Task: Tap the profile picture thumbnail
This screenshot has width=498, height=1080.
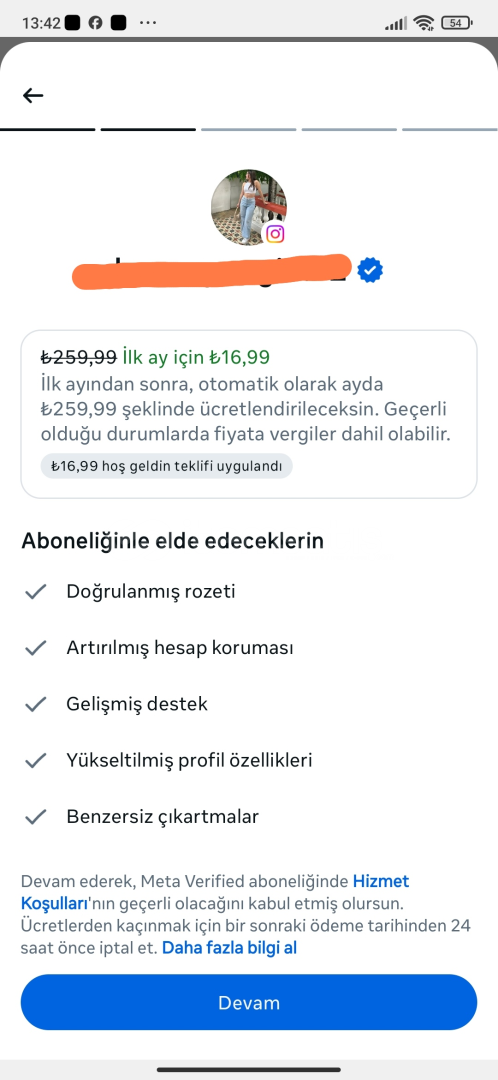Action: pyautogui.click(x=248, y=207)
